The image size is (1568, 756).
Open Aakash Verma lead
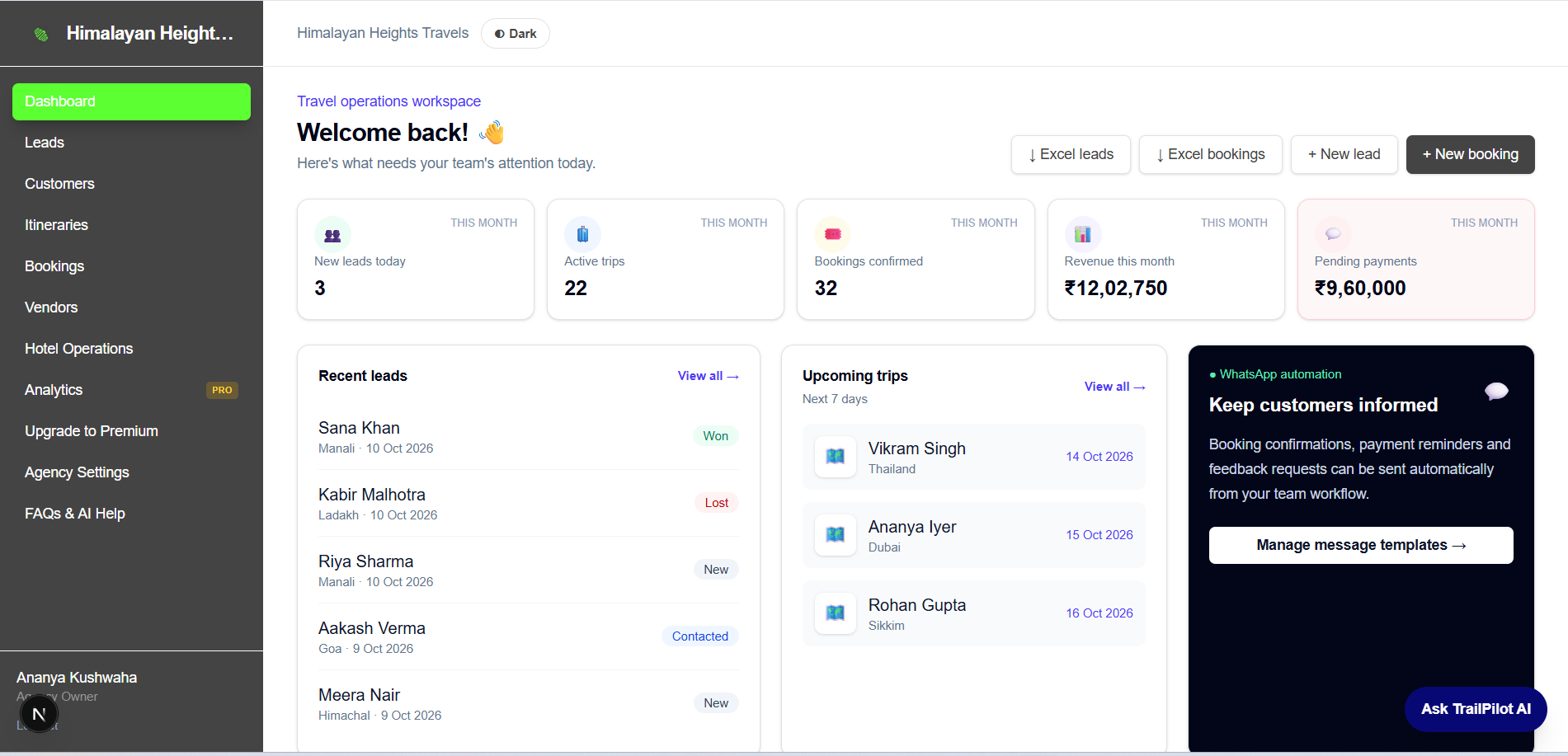(x=528, y=637)
